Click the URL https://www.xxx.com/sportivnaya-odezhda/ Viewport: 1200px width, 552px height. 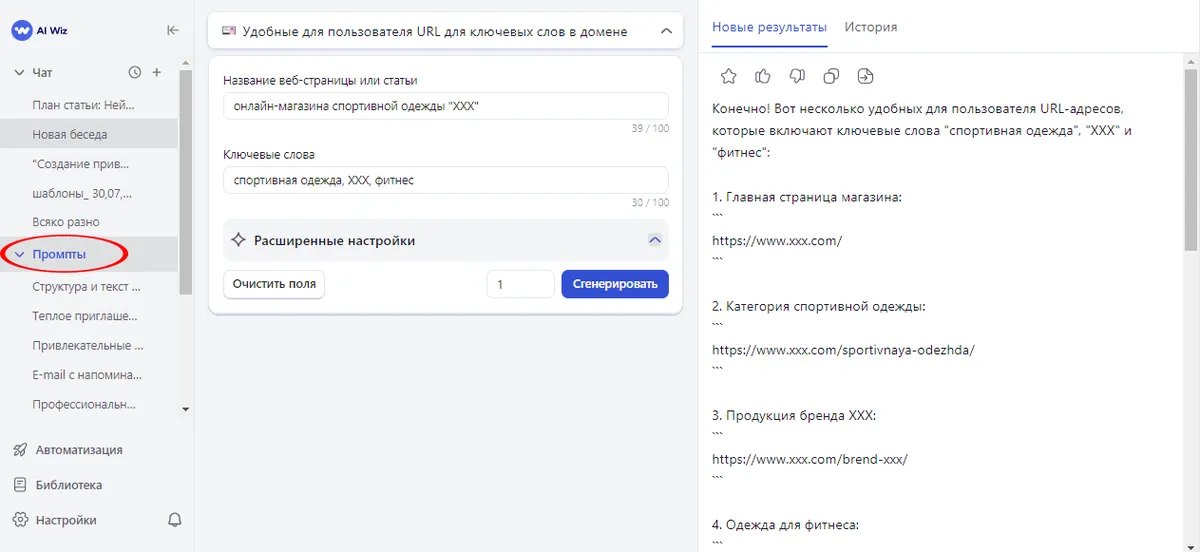[843, 350]
